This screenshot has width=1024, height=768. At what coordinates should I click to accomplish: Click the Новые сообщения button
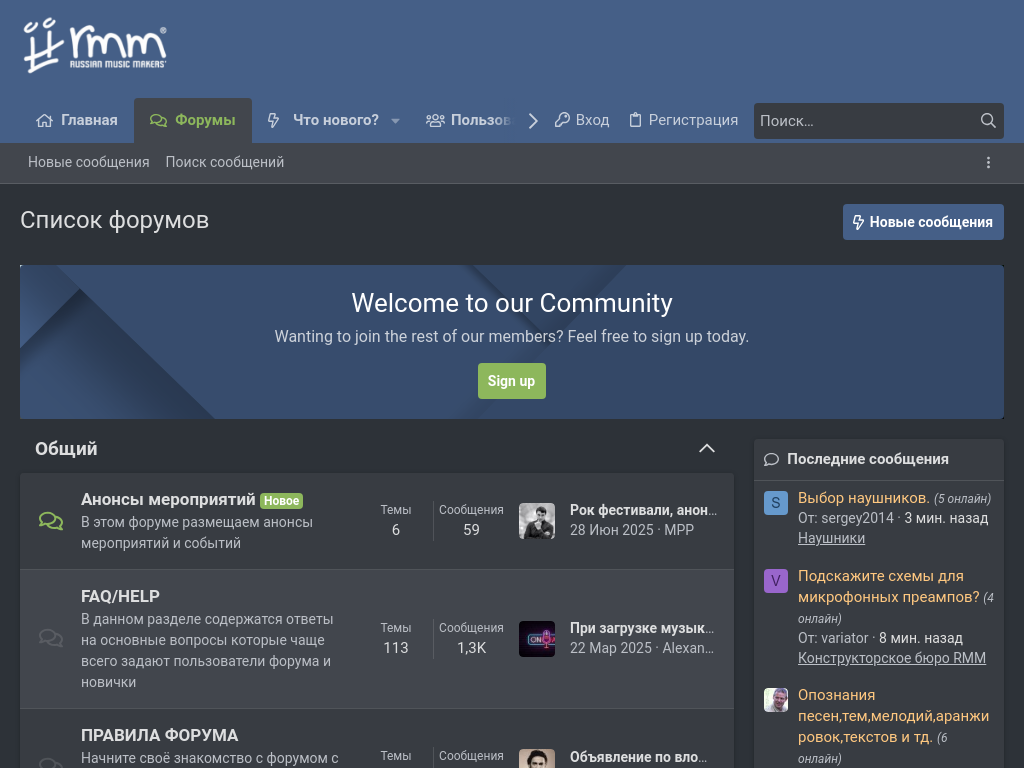coord(922,222)
